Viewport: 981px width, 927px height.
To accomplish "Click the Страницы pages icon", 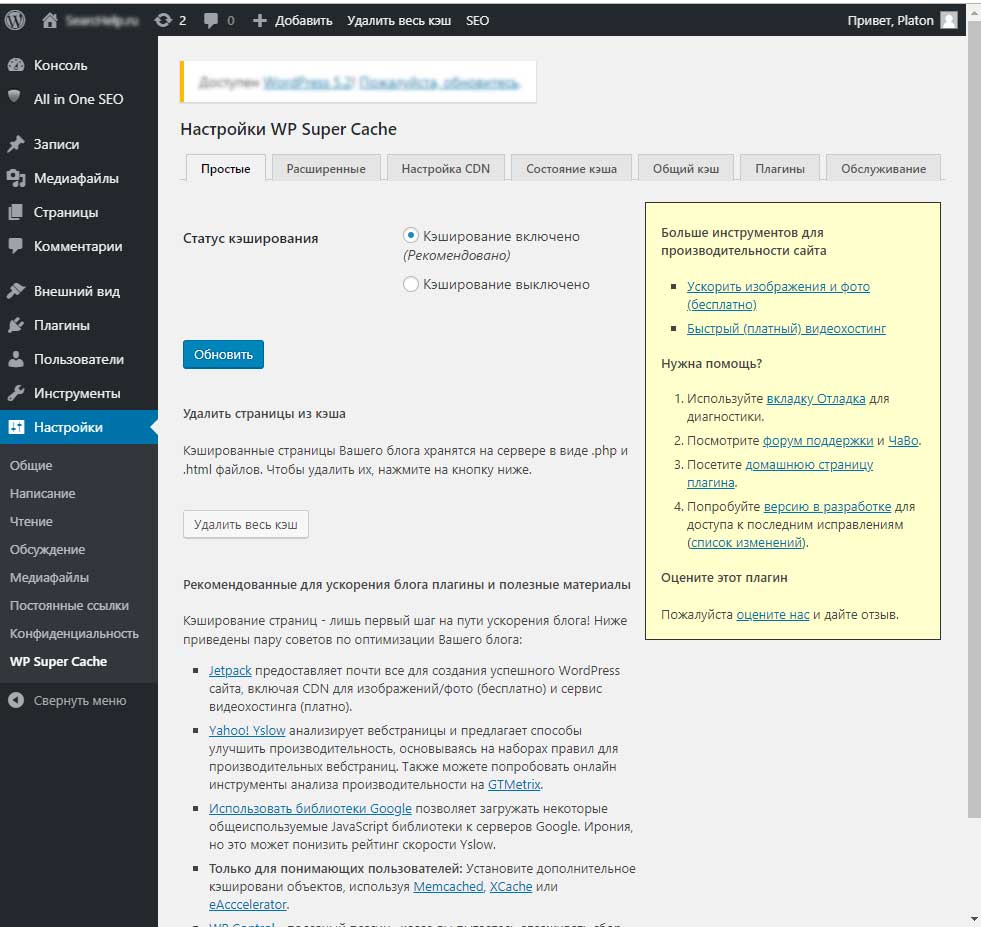I will [x=16, y=212].
